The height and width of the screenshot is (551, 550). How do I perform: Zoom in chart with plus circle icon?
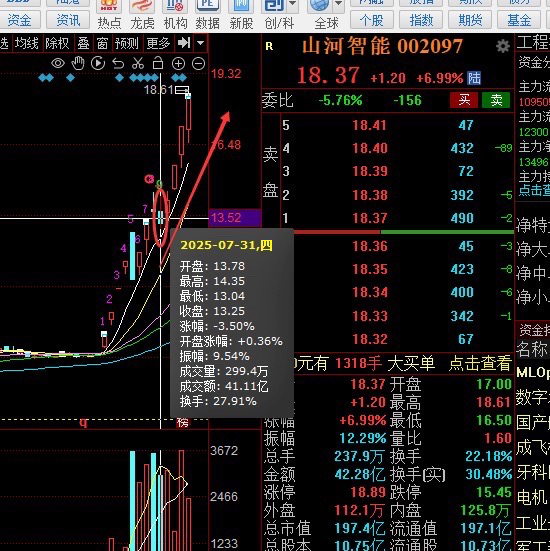178,64
